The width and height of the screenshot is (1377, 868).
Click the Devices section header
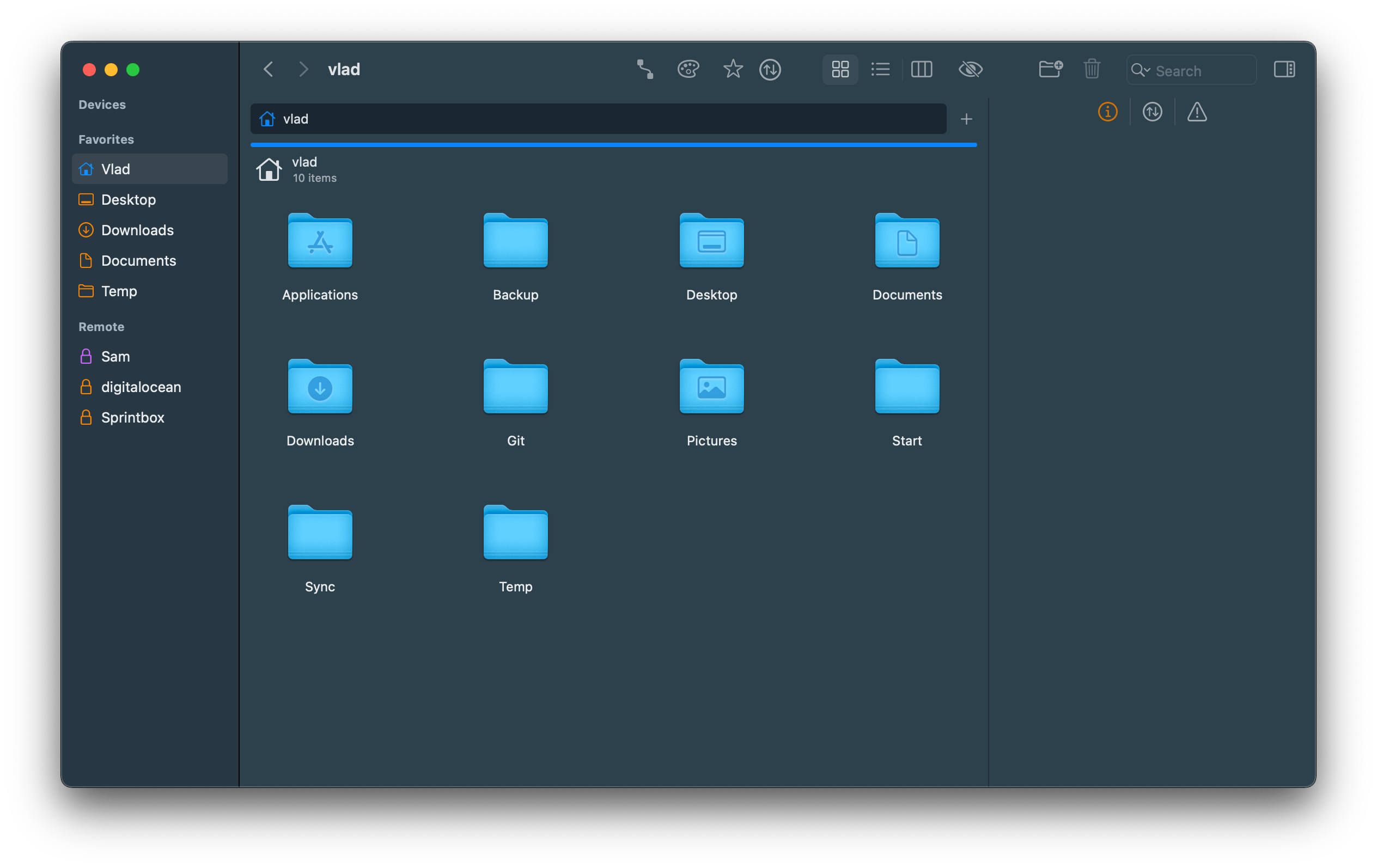(102, 105)
